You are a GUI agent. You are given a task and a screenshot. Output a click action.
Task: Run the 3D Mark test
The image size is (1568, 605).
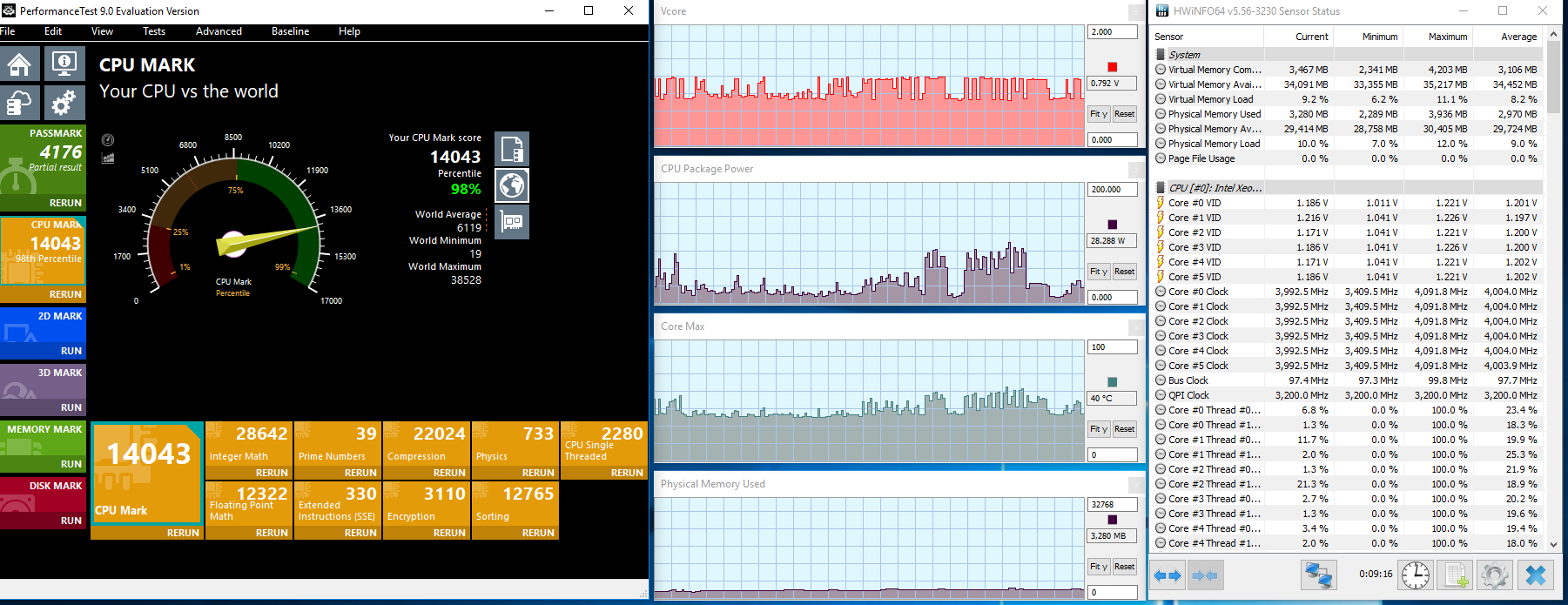[x=71, y=407]
